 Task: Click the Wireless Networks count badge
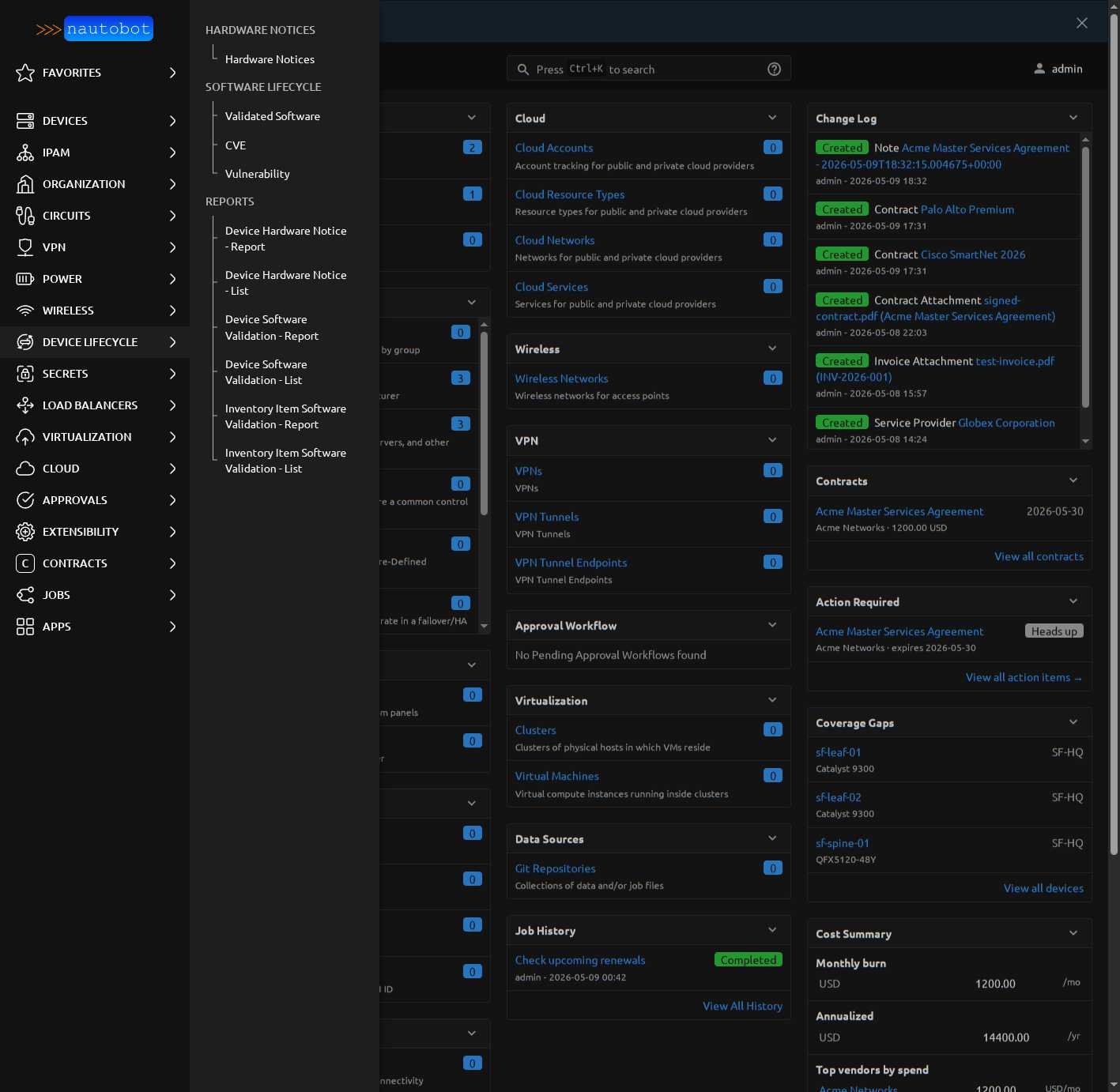coord(773,378)
